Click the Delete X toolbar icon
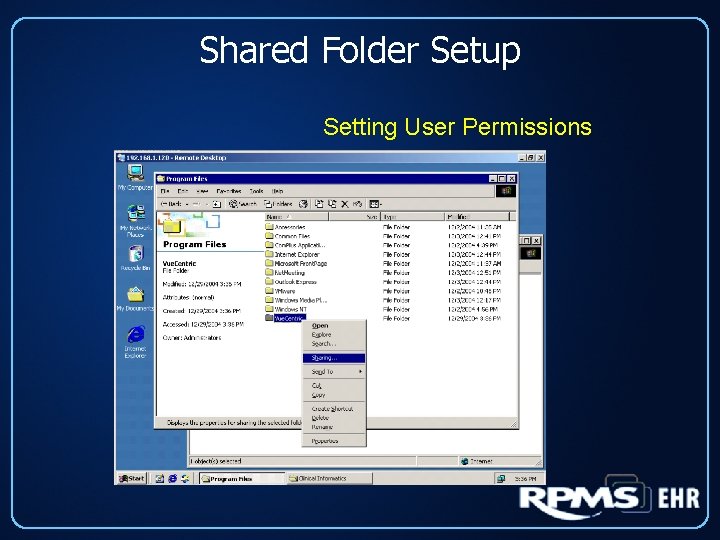 coord(345,204)
